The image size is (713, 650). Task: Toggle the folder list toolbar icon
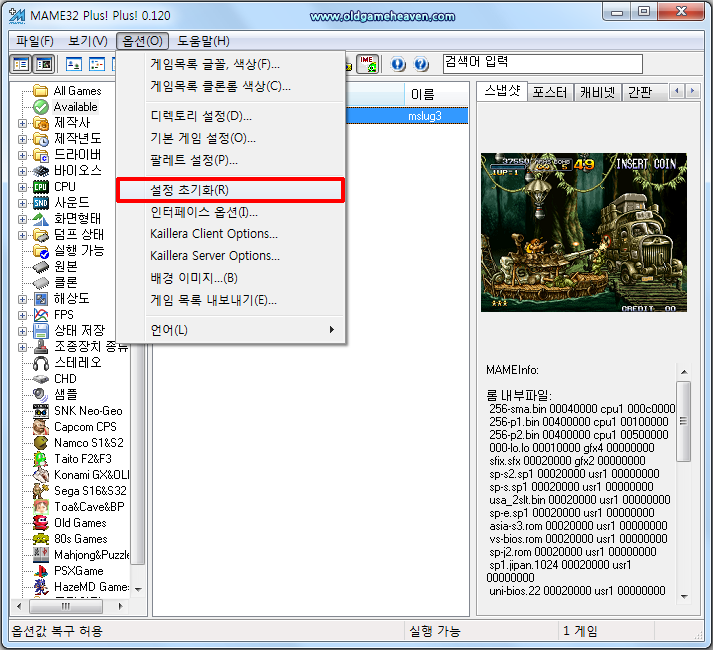[21, 64]
